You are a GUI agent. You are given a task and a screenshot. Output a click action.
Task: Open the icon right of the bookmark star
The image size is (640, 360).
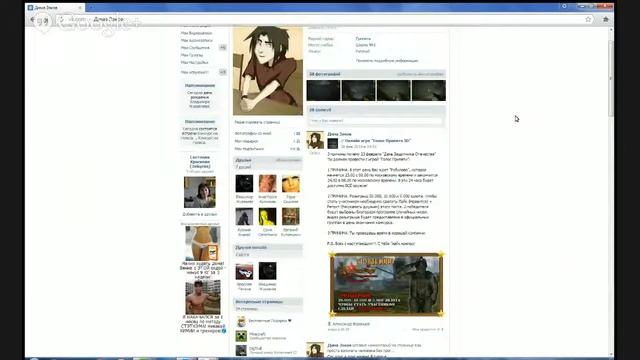606,19
